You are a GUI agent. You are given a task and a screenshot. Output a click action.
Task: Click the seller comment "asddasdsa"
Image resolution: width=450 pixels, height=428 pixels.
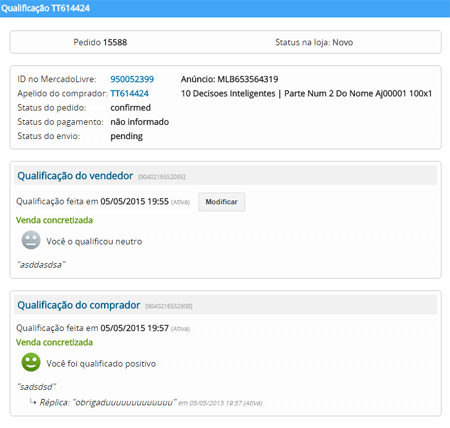point(41,265)
